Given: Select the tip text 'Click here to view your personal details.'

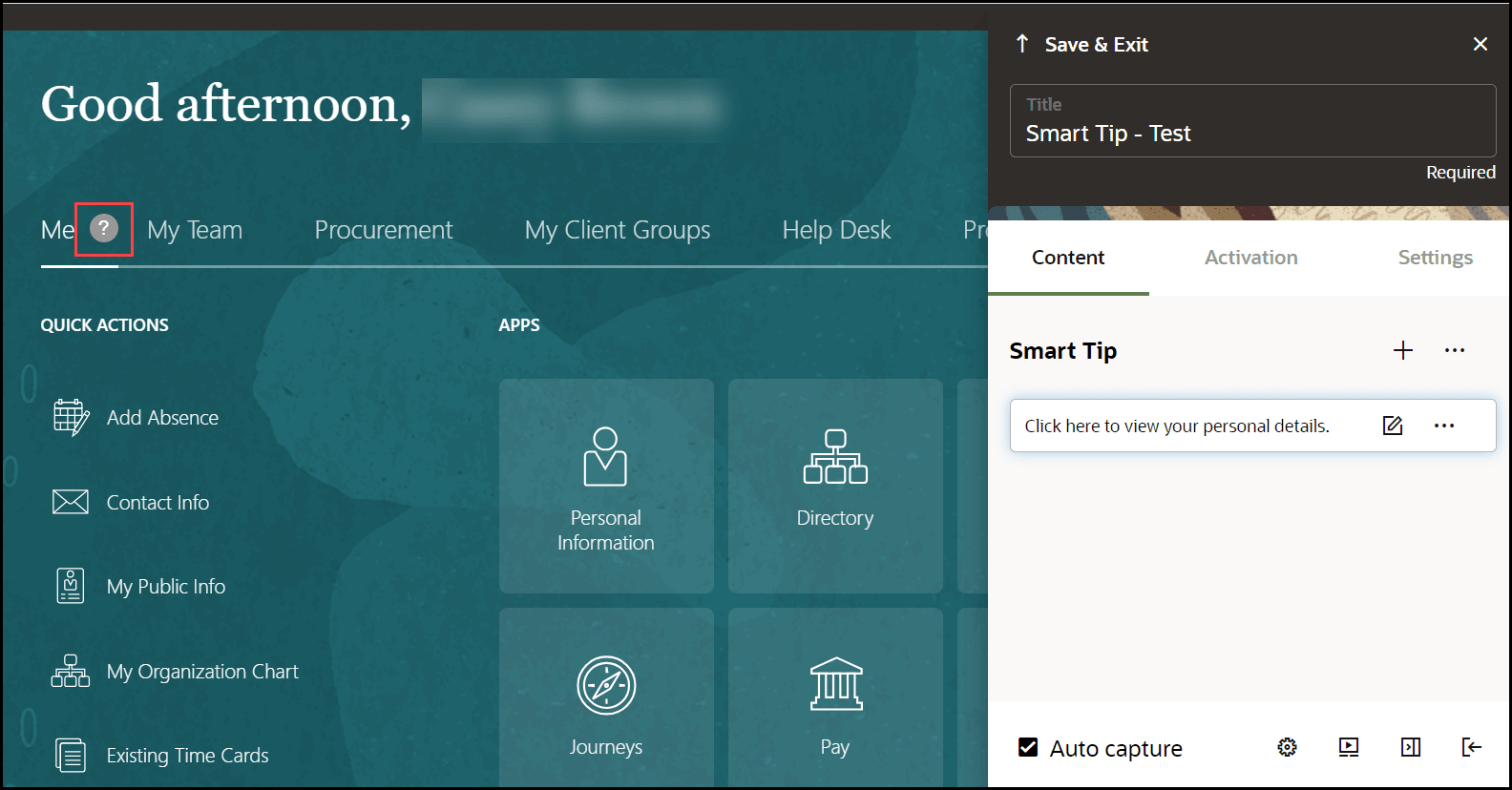Looking at the screenshot, I should [1177, 426].
